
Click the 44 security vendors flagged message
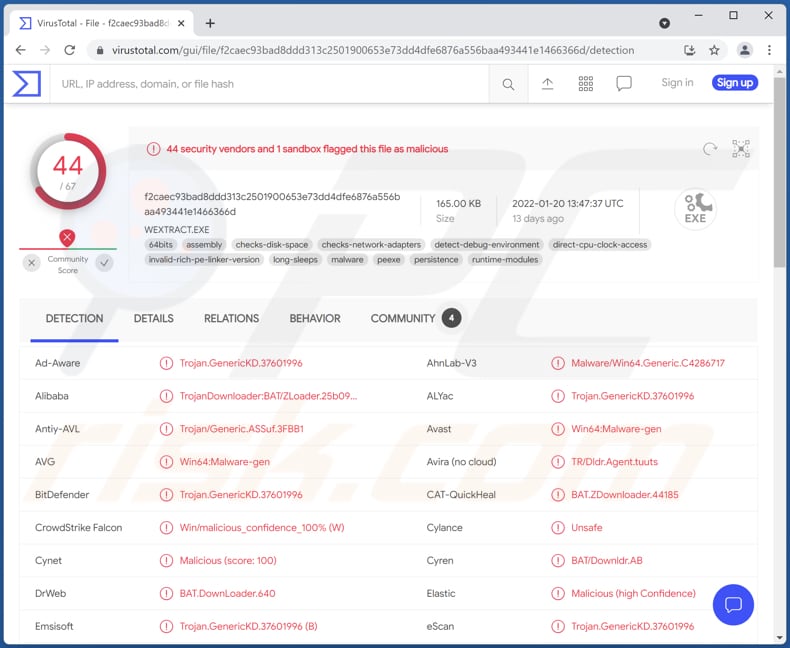click(x=307, y=149)
